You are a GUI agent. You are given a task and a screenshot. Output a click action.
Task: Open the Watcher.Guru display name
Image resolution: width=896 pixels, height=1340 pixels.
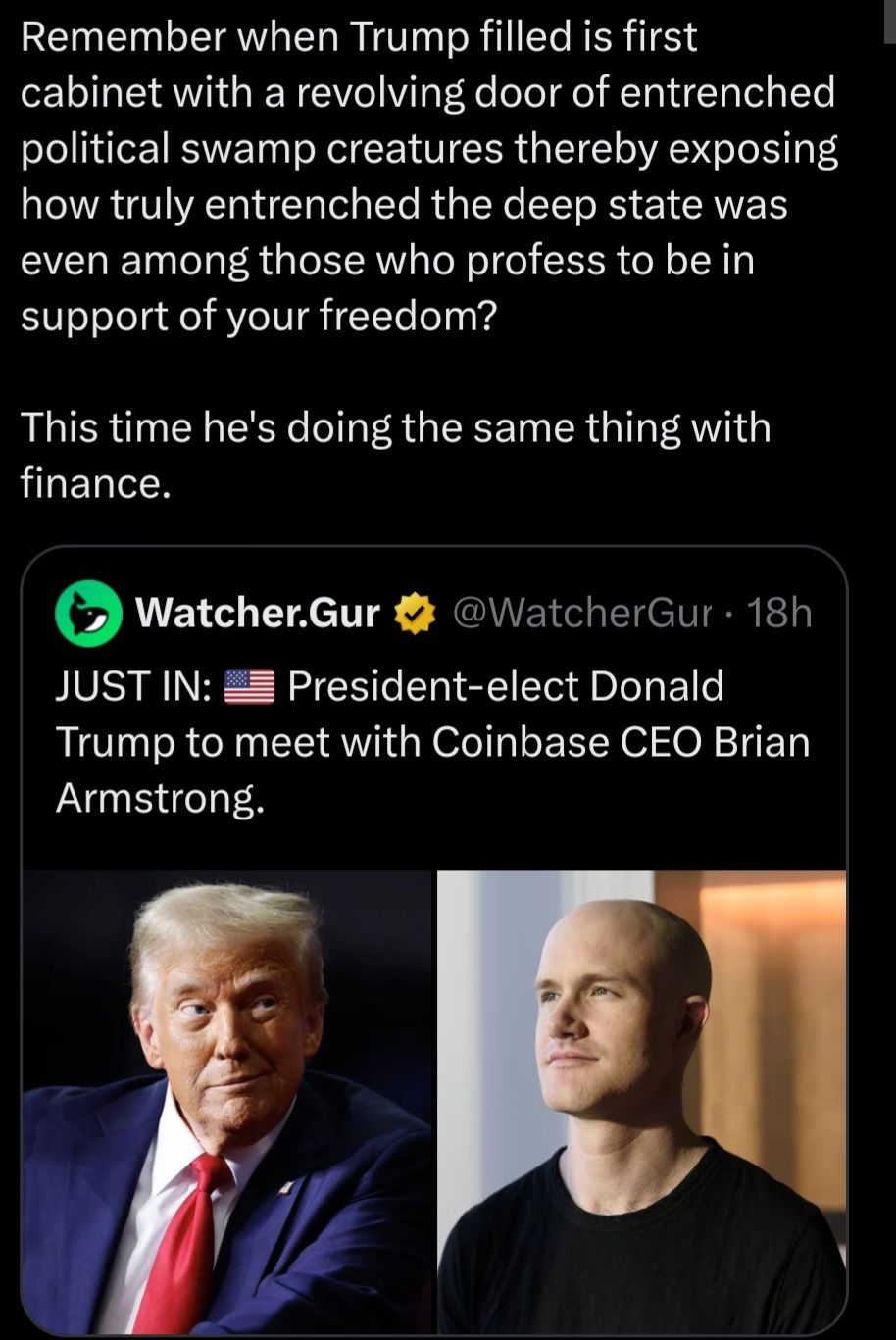[257, 614]
